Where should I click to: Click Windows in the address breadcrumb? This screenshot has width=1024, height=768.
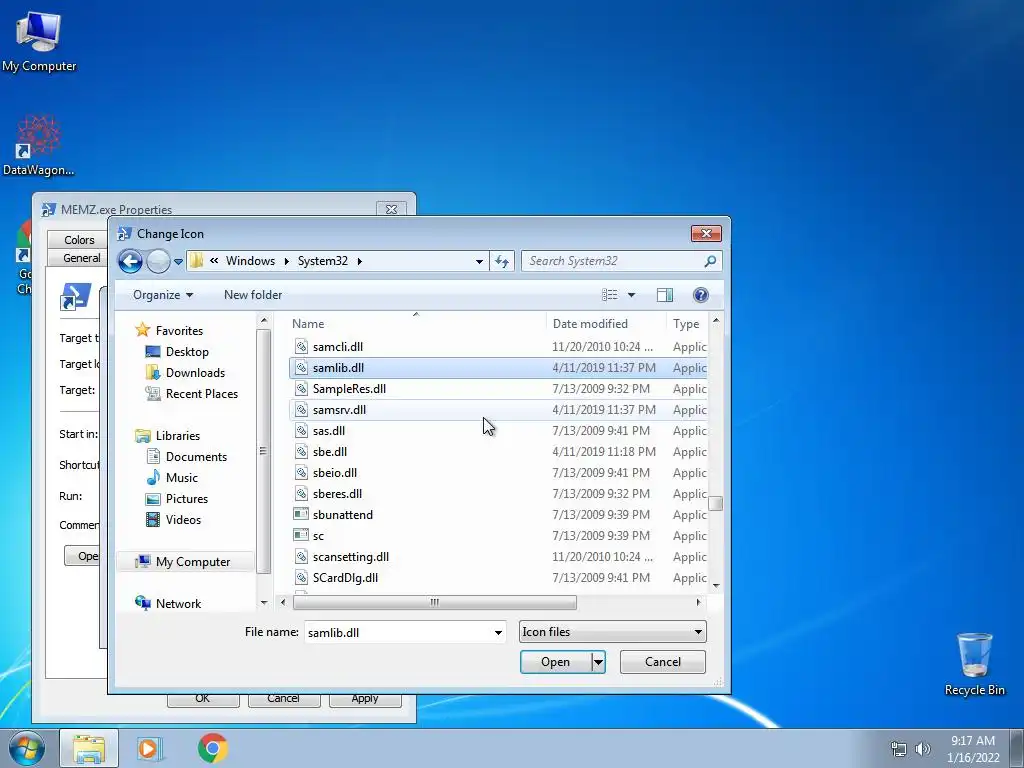pyautogui.click(x=250, y=261)
